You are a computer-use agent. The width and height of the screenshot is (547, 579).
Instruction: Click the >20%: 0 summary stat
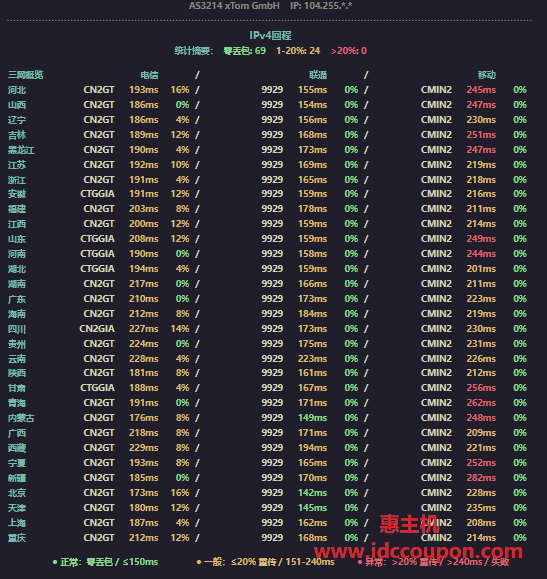coord(349,51)
